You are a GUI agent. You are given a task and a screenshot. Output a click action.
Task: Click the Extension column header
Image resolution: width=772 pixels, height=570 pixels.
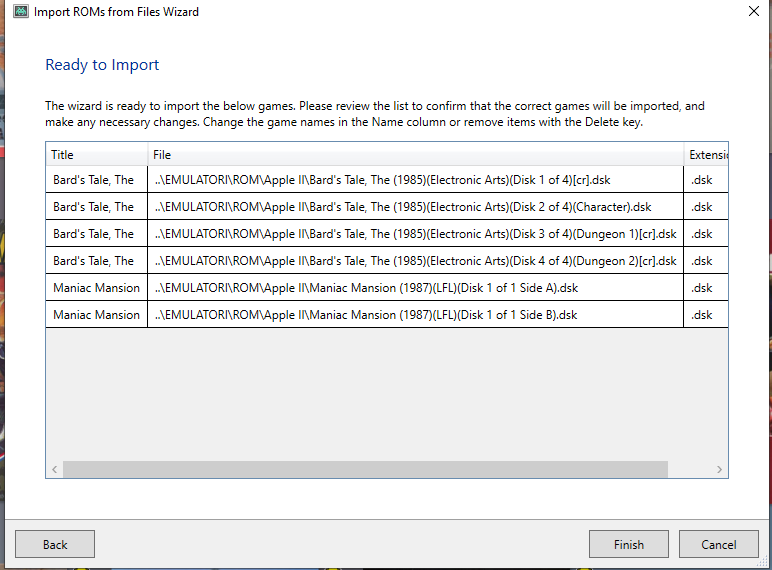(706, 155)
